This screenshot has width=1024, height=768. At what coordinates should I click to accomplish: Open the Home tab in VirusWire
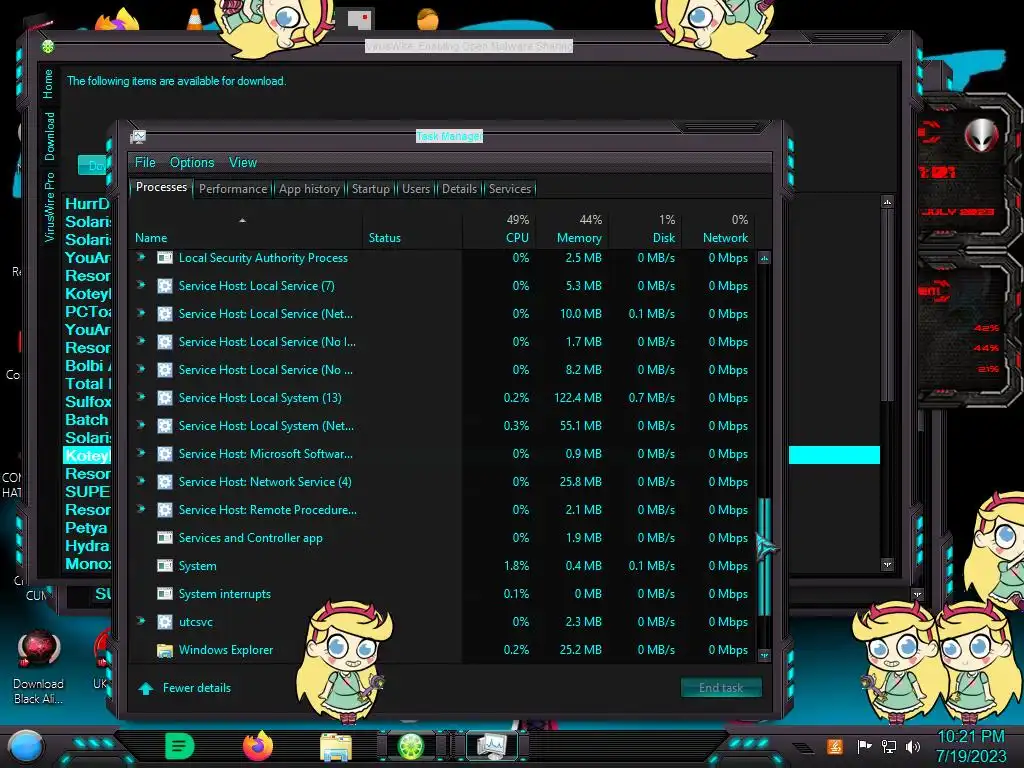point(48,84)
